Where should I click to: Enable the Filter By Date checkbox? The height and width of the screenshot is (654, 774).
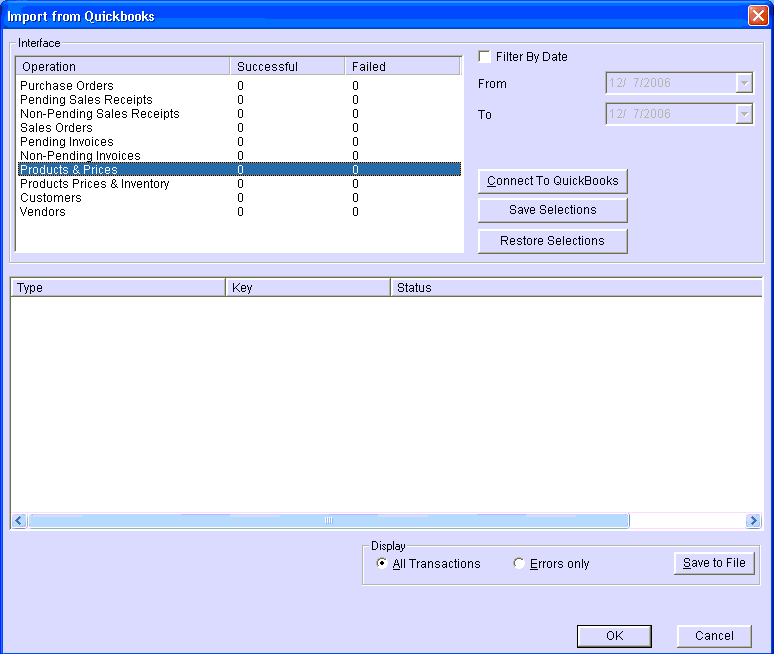[x=485, y=57]
